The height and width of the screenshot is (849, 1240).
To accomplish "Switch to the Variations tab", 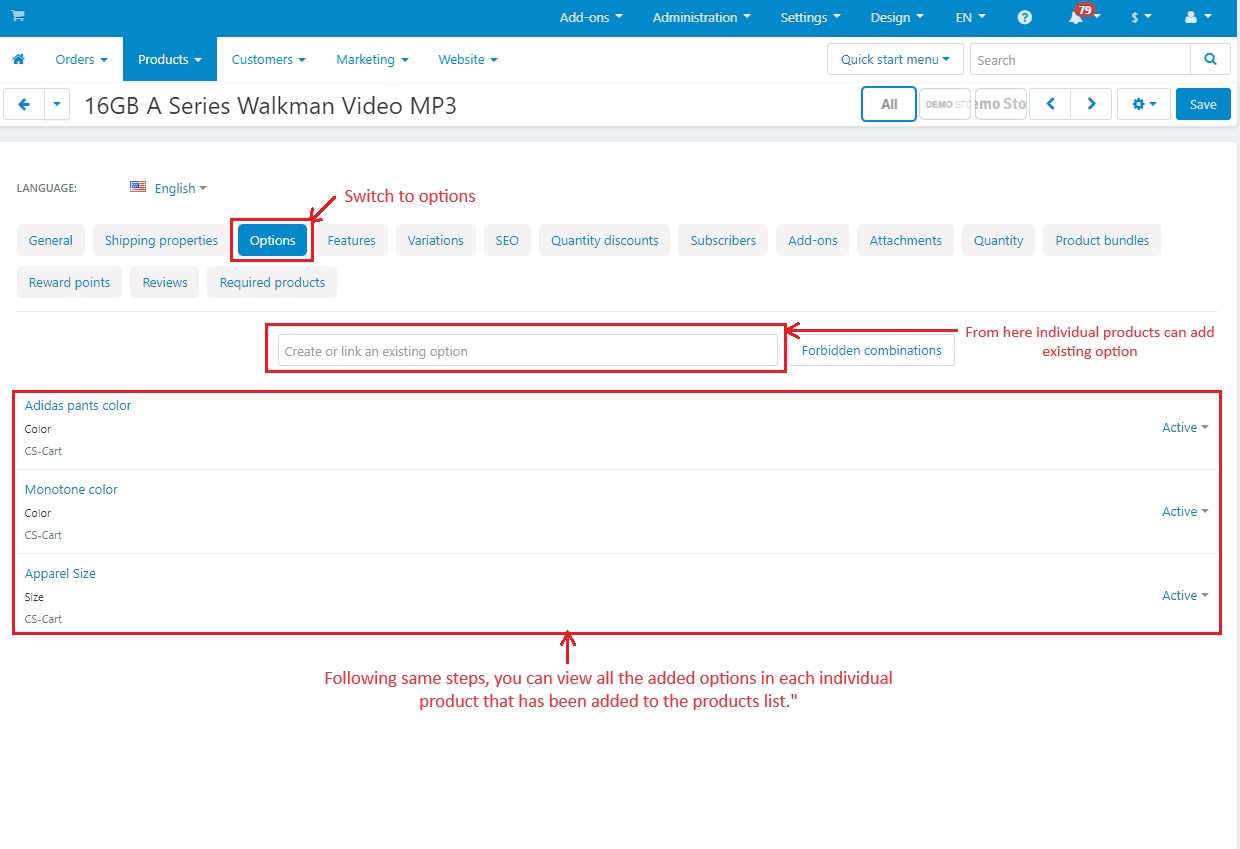I will [436, 240].
